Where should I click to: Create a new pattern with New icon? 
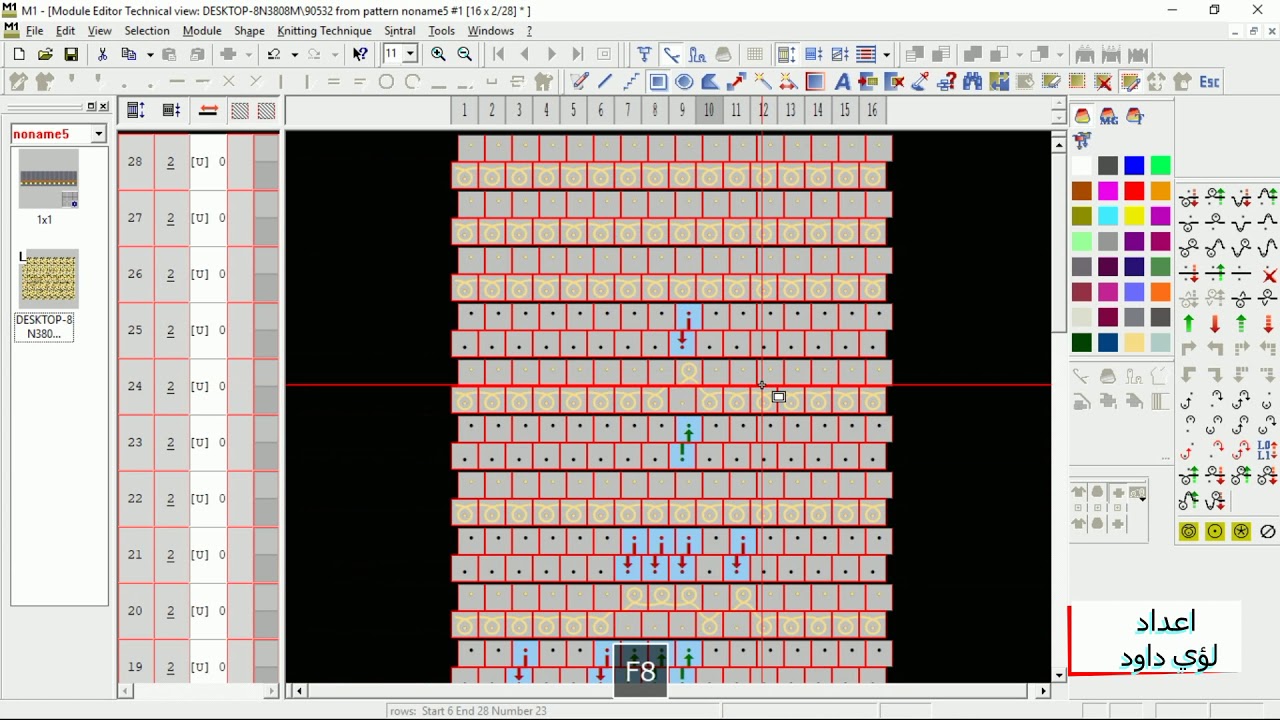click(19, 54)
